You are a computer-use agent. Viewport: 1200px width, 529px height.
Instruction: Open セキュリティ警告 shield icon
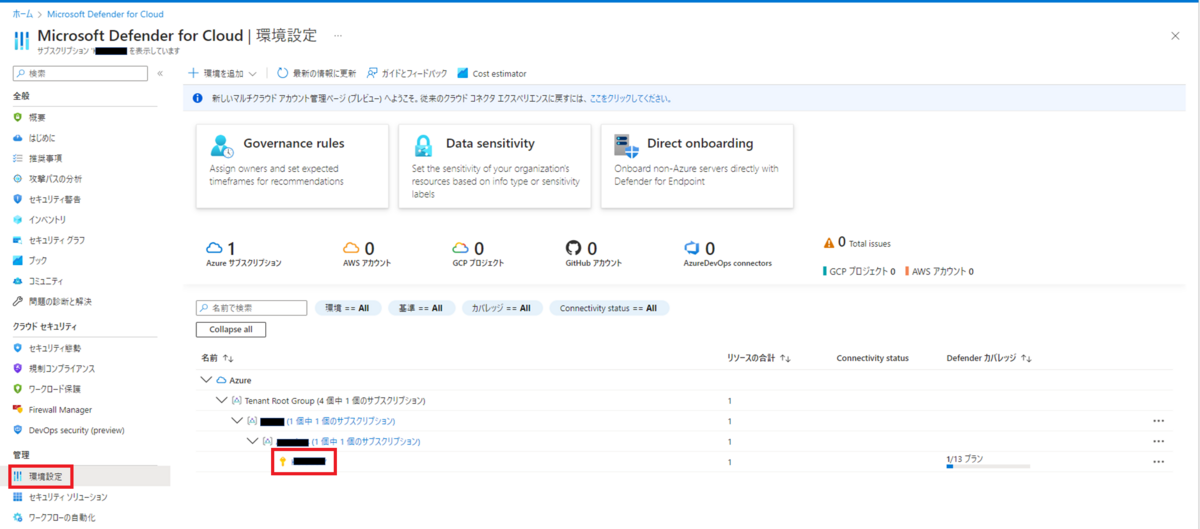coord(18,199)
